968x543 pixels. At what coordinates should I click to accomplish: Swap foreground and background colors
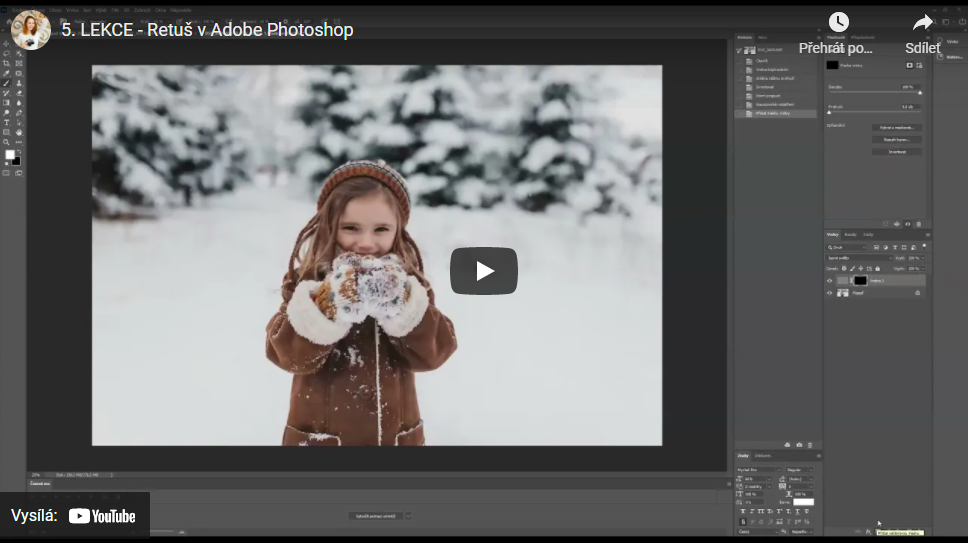coord(19,151)
